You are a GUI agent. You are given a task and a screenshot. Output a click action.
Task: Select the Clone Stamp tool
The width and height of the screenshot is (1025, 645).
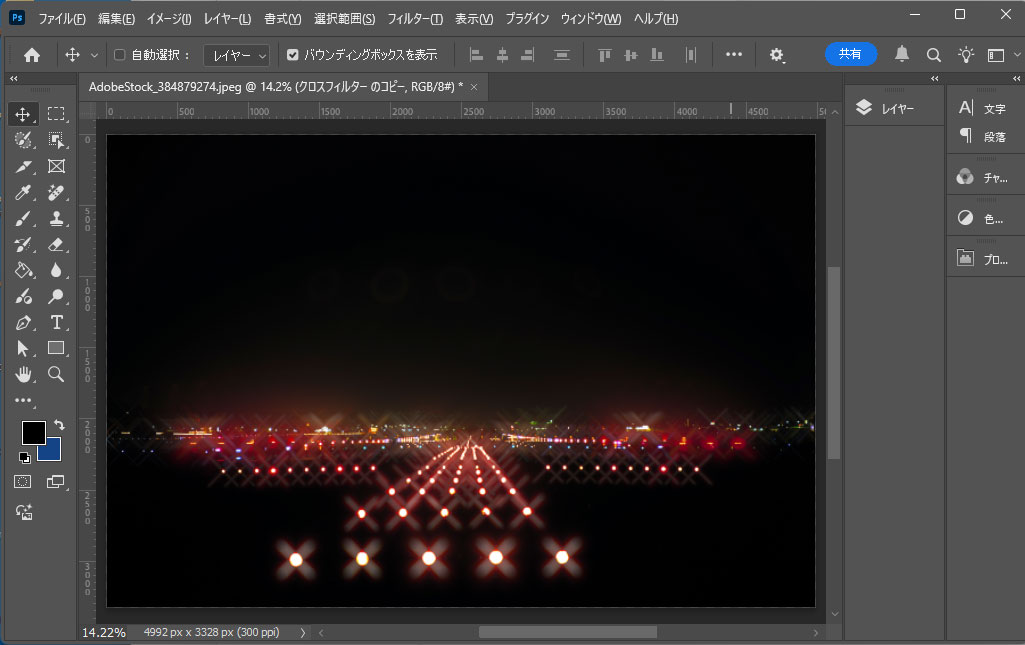(x=56, y=218)
